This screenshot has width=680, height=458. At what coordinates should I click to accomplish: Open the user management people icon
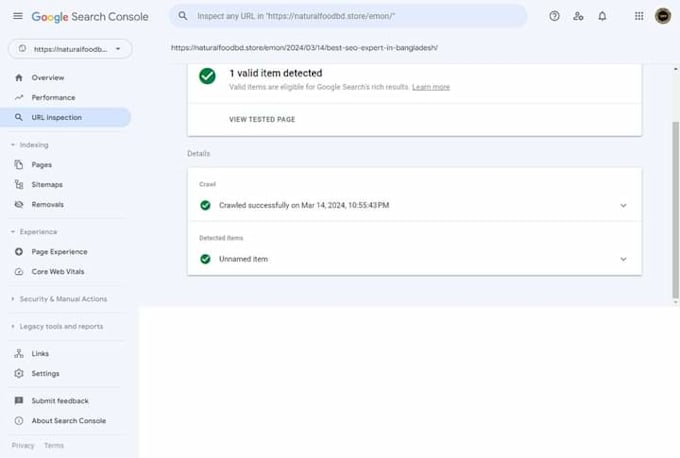[578, 16]
